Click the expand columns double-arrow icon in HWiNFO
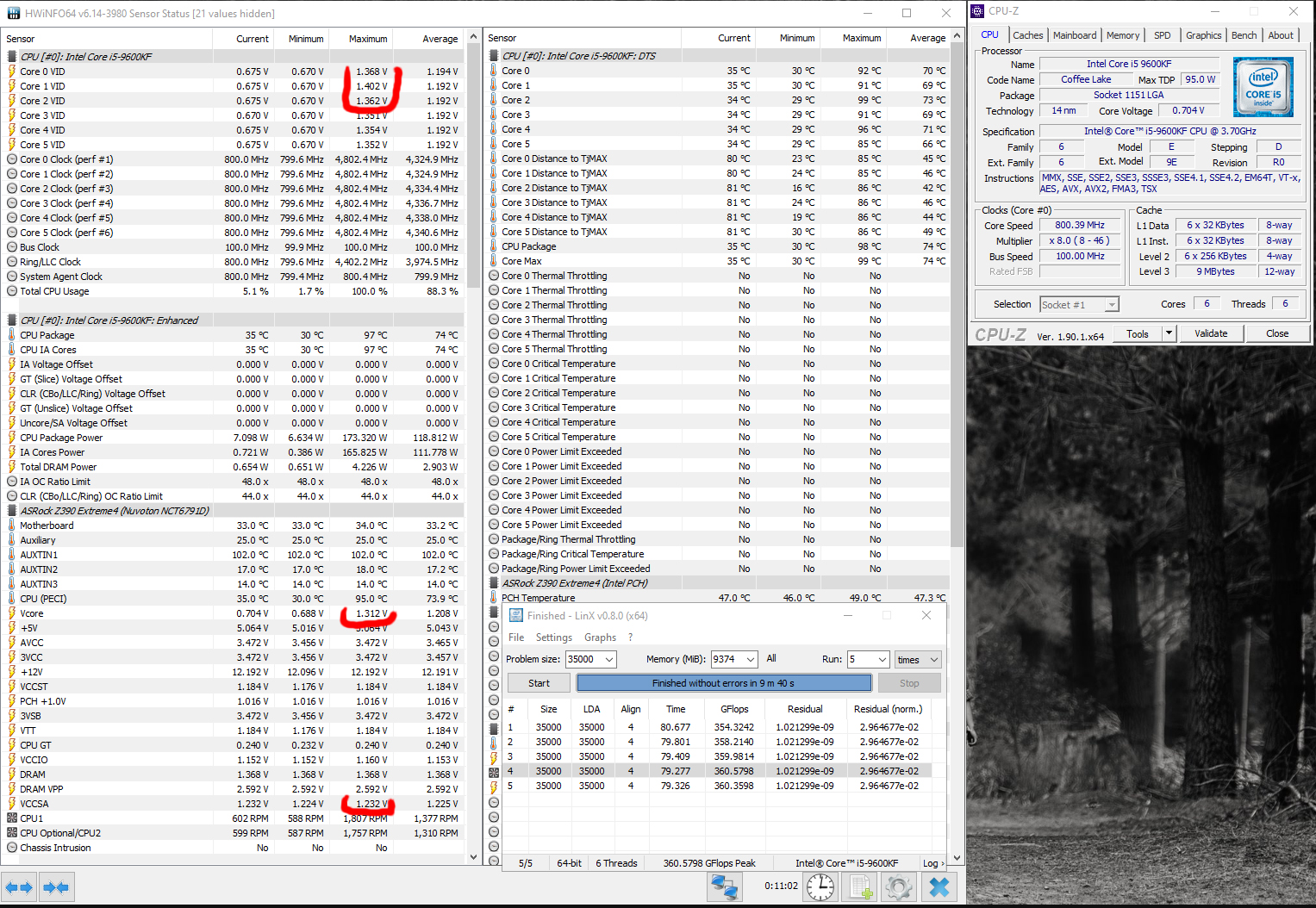The height and width of the screenshot is (908, 1316). click(19, 886)
